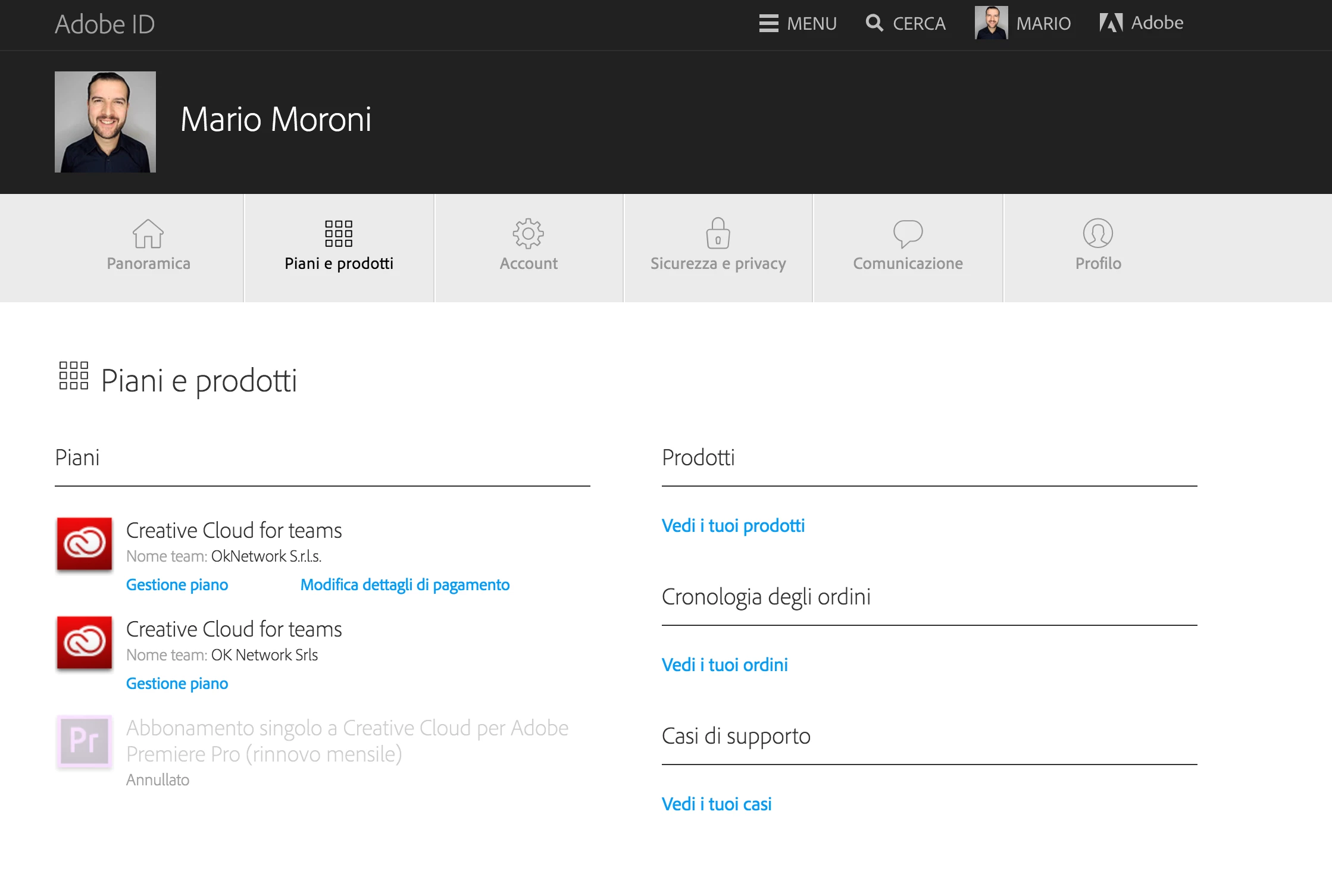Open Vedi i tuoi prodotti link
The image size is (1332, 896).
click(733, 526)
